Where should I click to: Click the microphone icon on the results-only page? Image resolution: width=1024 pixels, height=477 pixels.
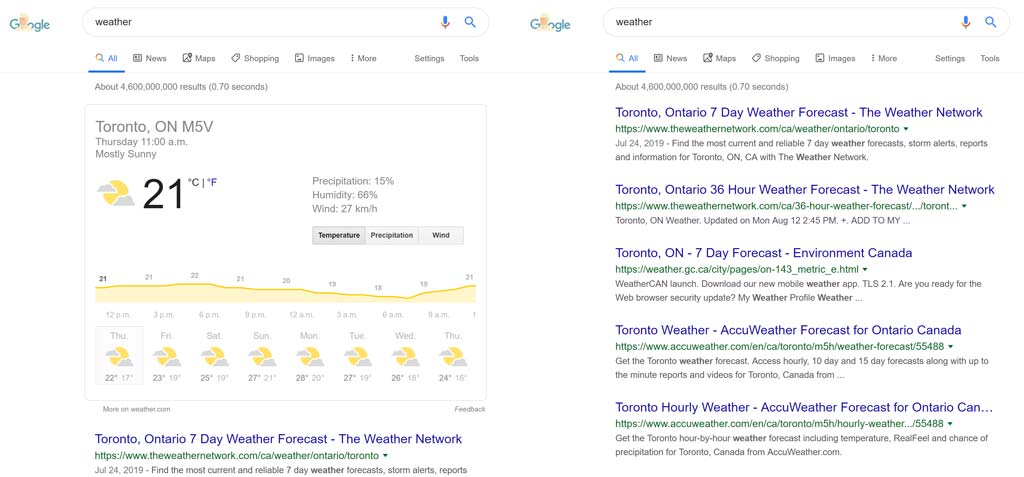(965, 22)
